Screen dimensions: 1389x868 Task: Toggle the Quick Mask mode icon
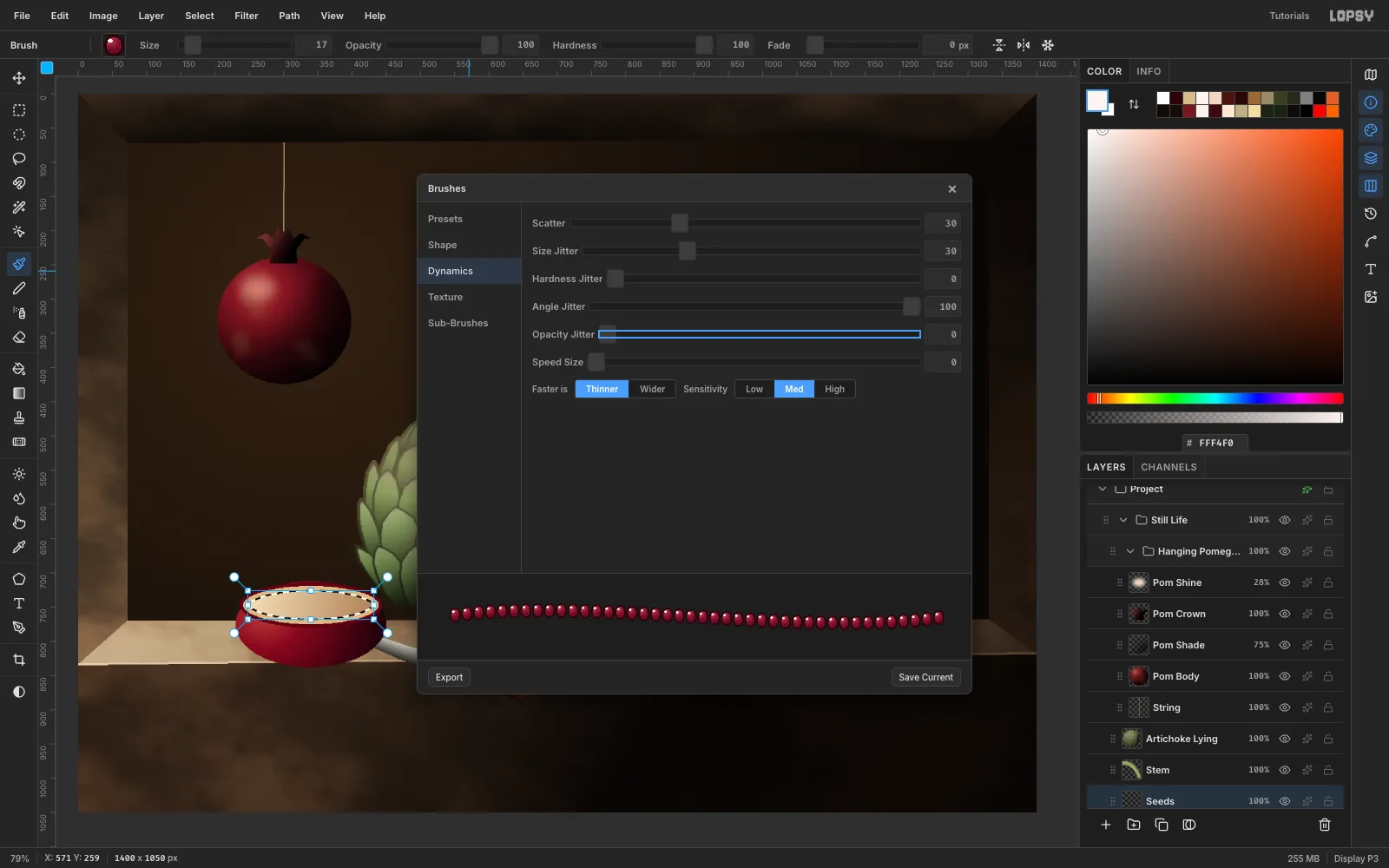pos(19,692)
